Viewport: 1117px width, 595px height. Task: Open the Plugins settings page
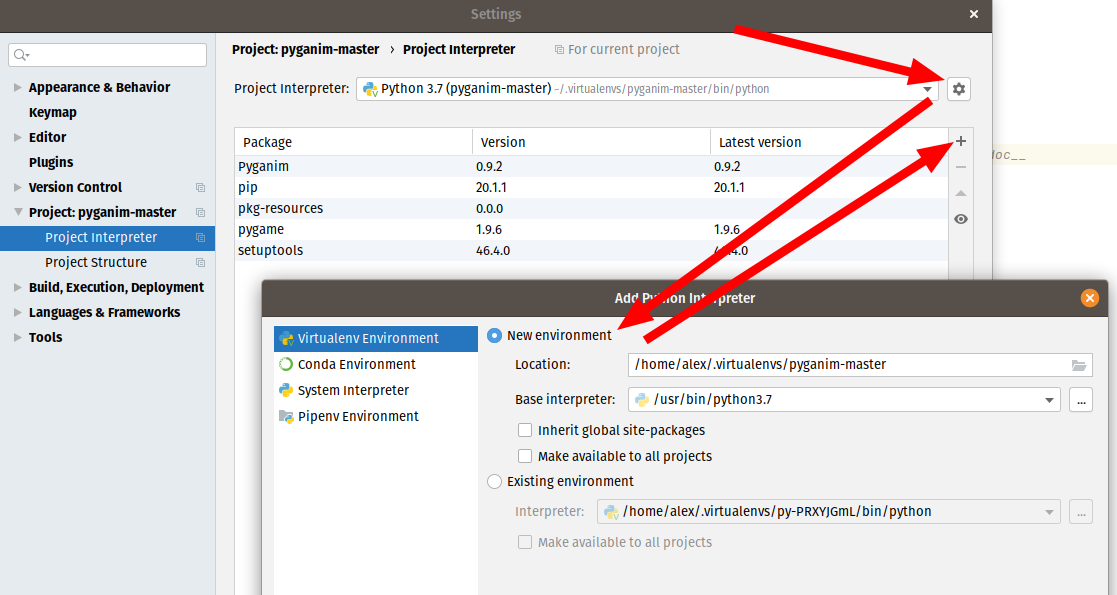[51, 162]
